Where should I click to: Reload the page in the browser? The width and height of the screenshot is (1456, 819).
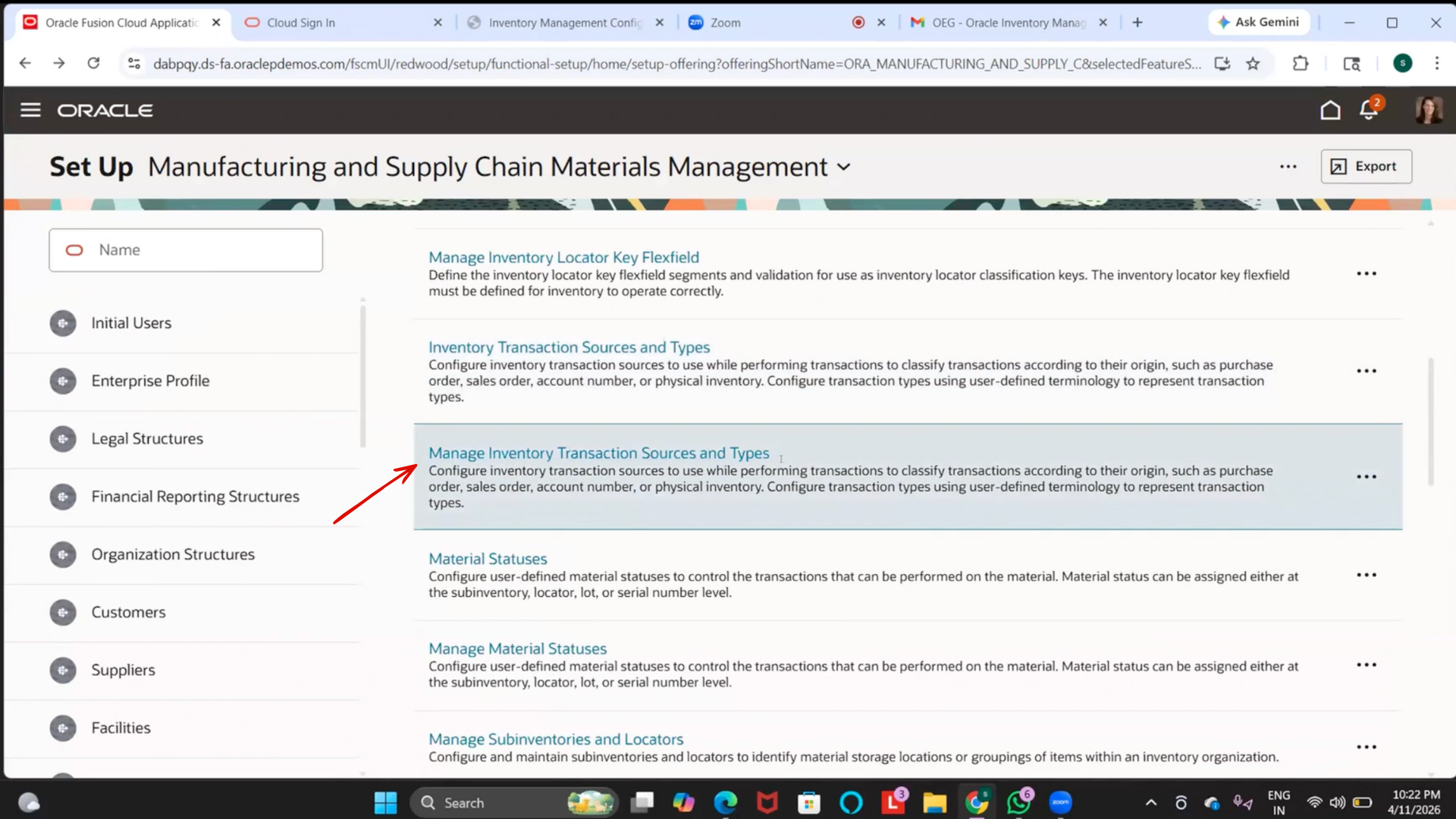coord(93,63)
